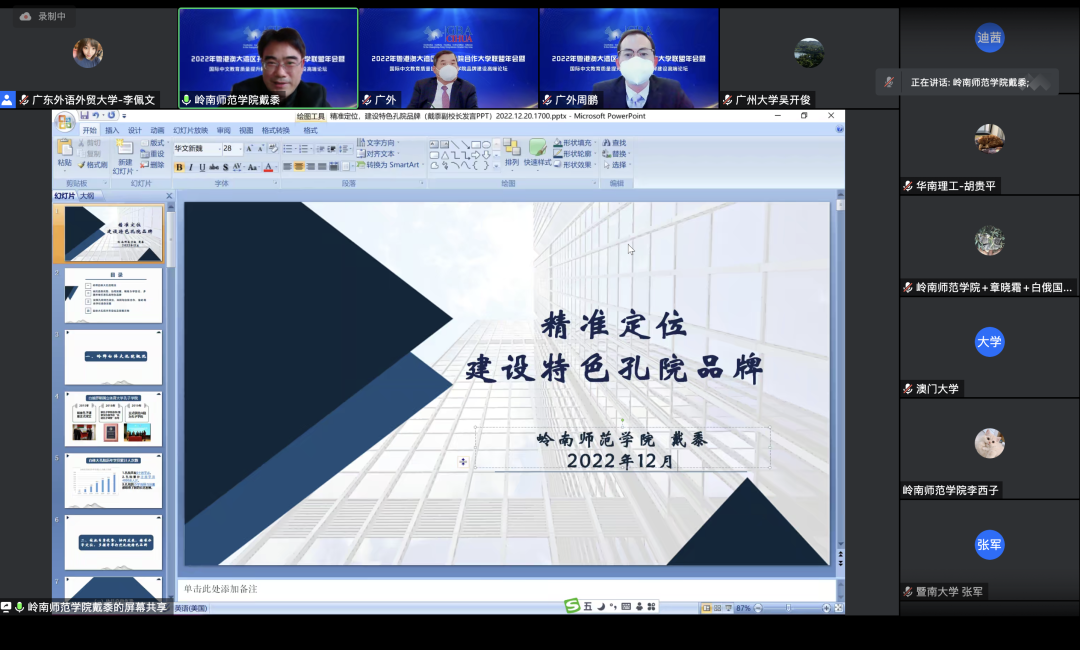Click the round Office button
1080x650 pixels.
(x=64, y=122)
